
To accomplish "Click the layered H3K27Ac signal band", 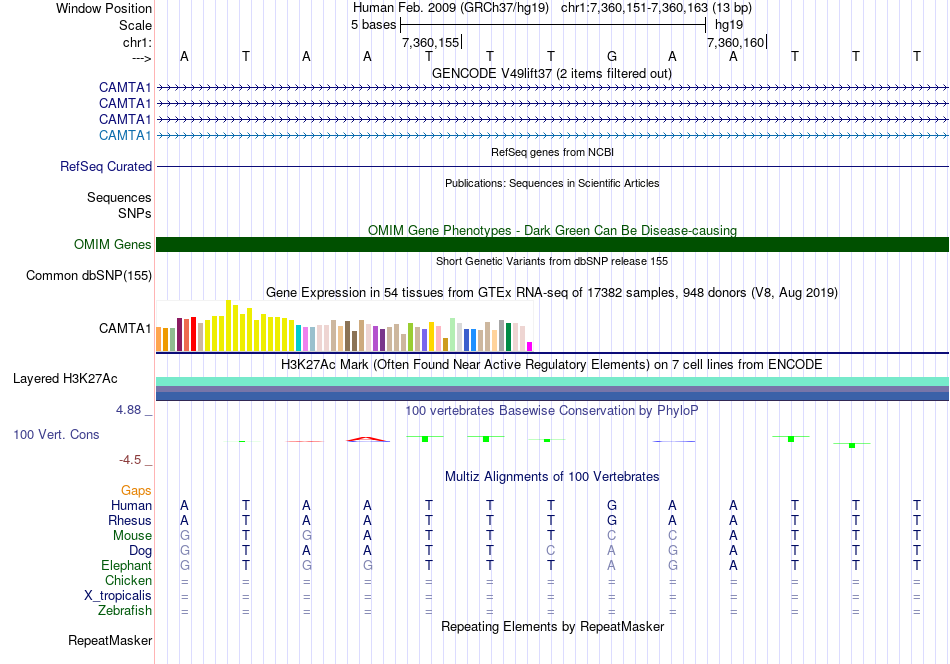I will coord(552,388).
